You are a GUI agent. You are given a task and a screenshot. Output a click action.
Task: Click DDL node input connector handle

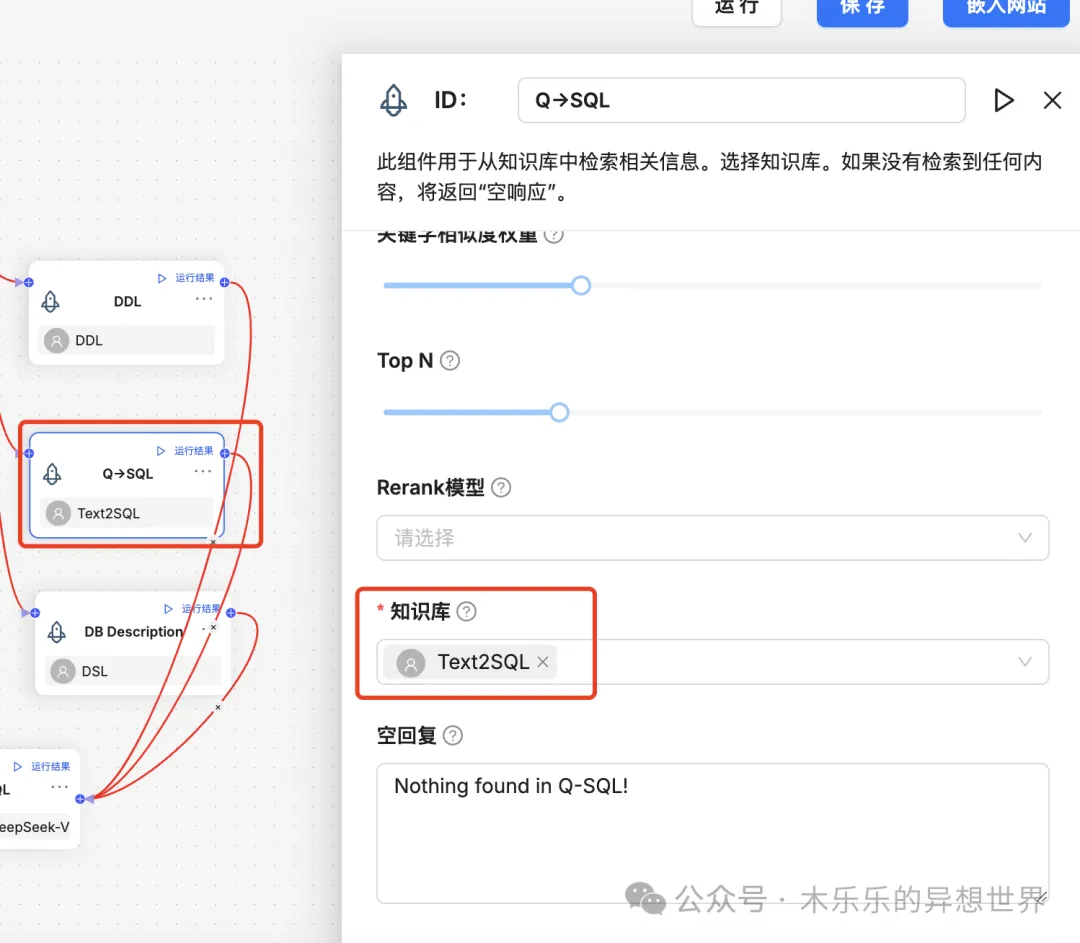tap(29, 282)
